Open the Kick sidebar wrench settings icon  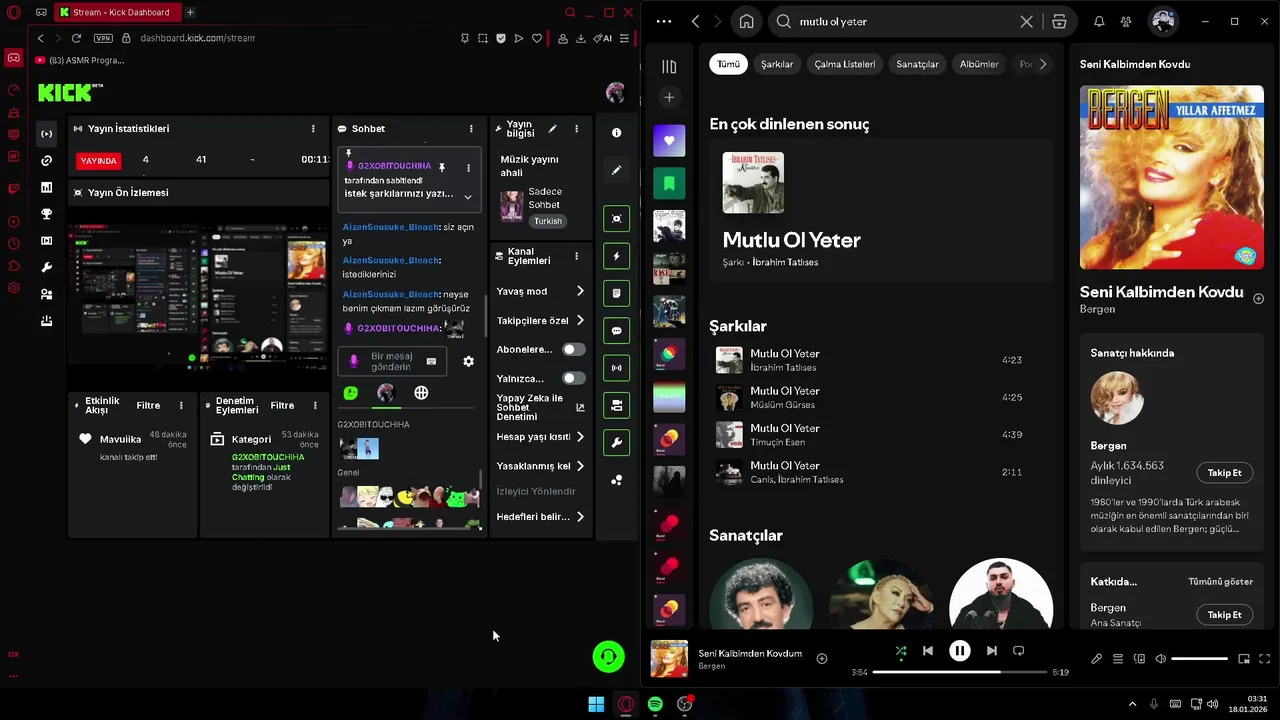(x=46, y=268)
